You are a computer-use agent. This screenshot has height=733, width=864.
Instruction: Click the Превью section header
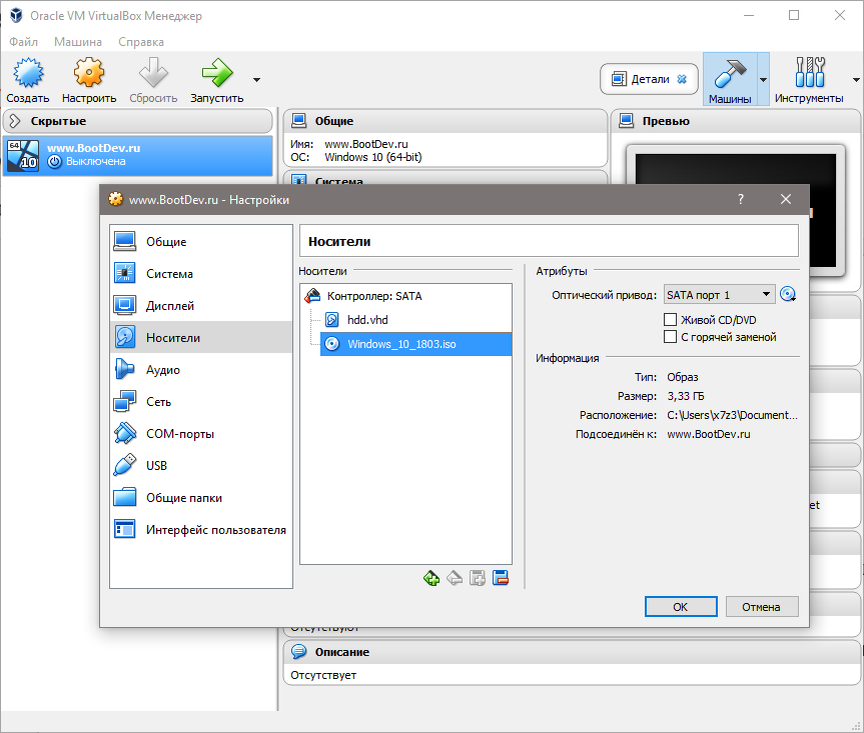coord(736,121)
